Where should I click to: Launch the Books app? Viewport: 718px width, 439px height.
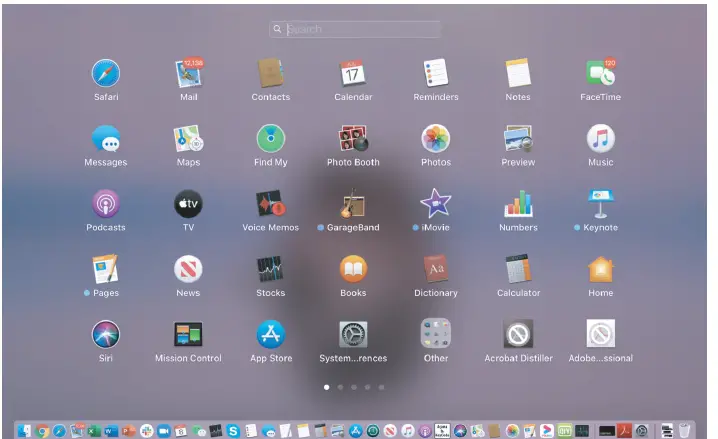353,269
